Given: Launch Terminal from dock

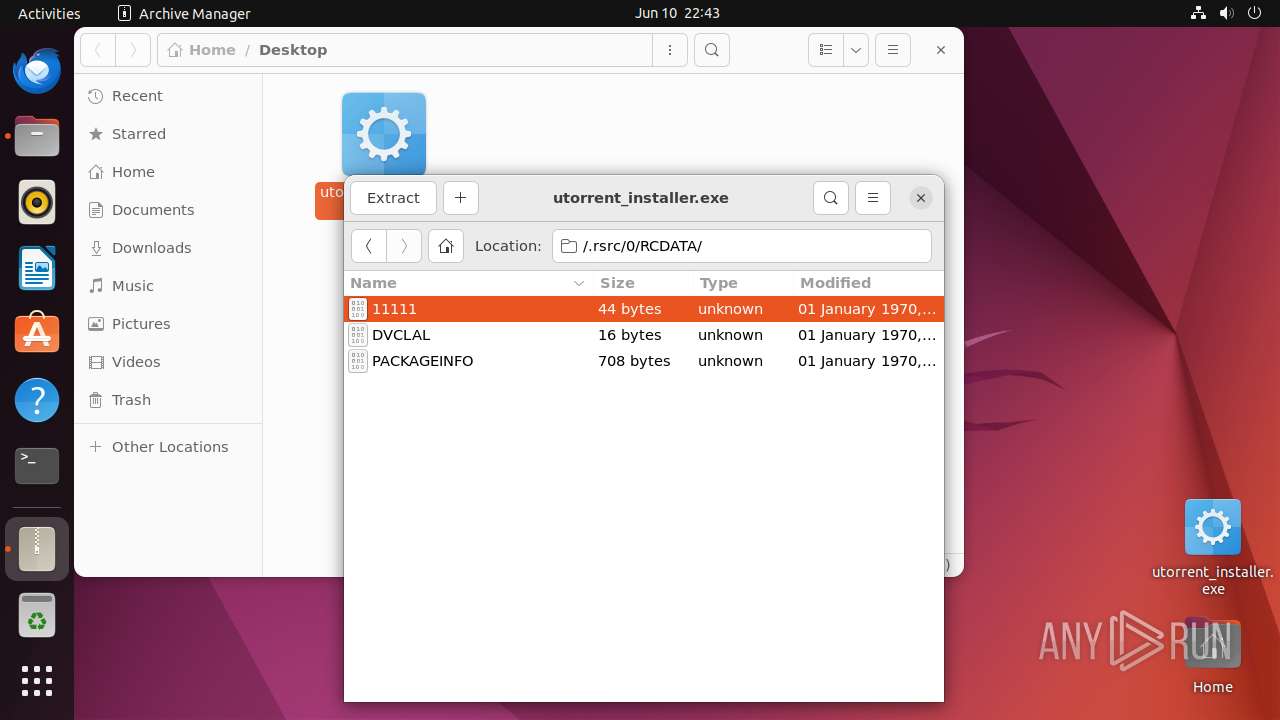Looking at the screenshot, I should (x=37, y=467).
